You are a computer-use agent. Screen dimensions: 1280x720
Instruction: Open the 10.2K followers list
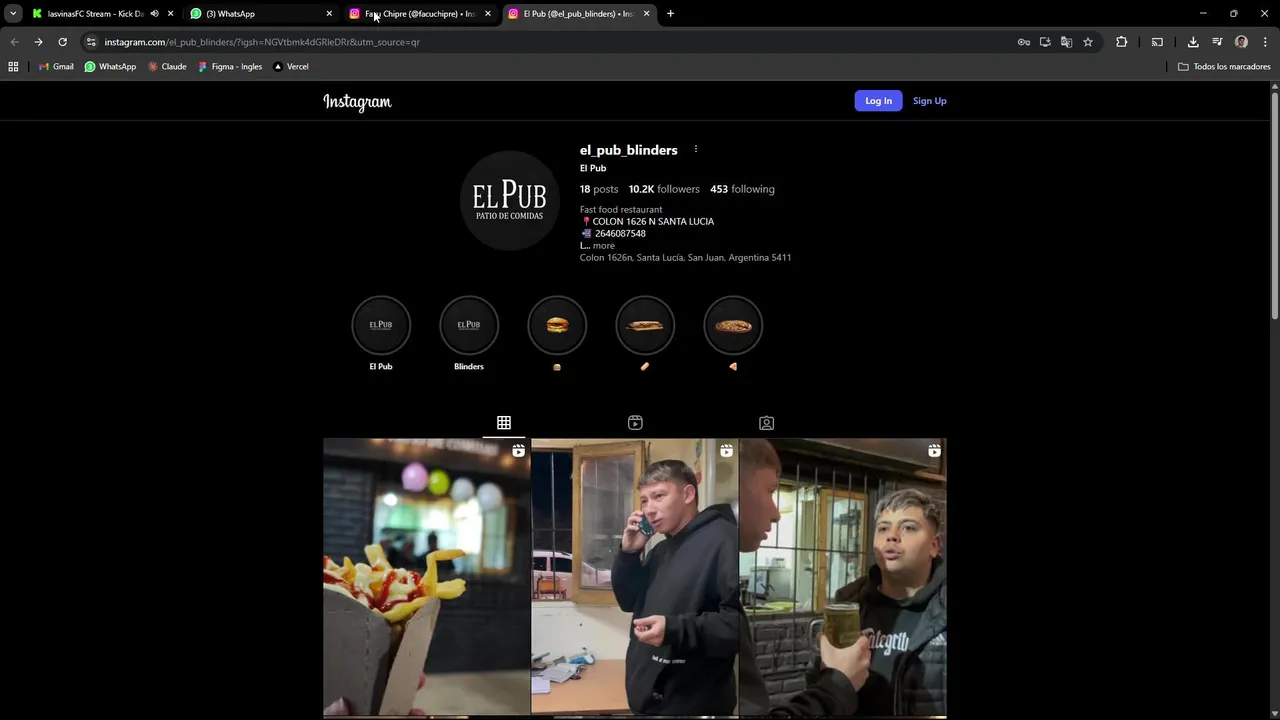click(x=664, y=189)
